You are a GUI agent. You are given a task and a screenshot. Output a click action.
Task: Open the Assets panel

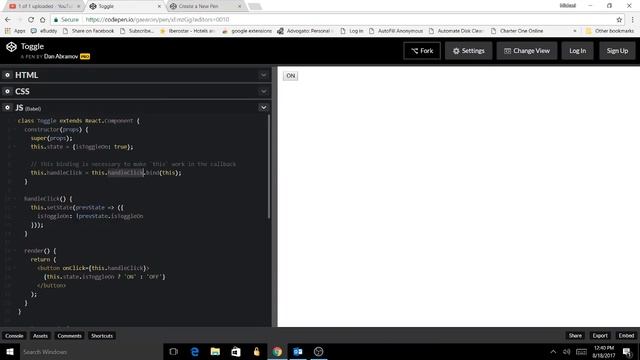tap(40, 336)
